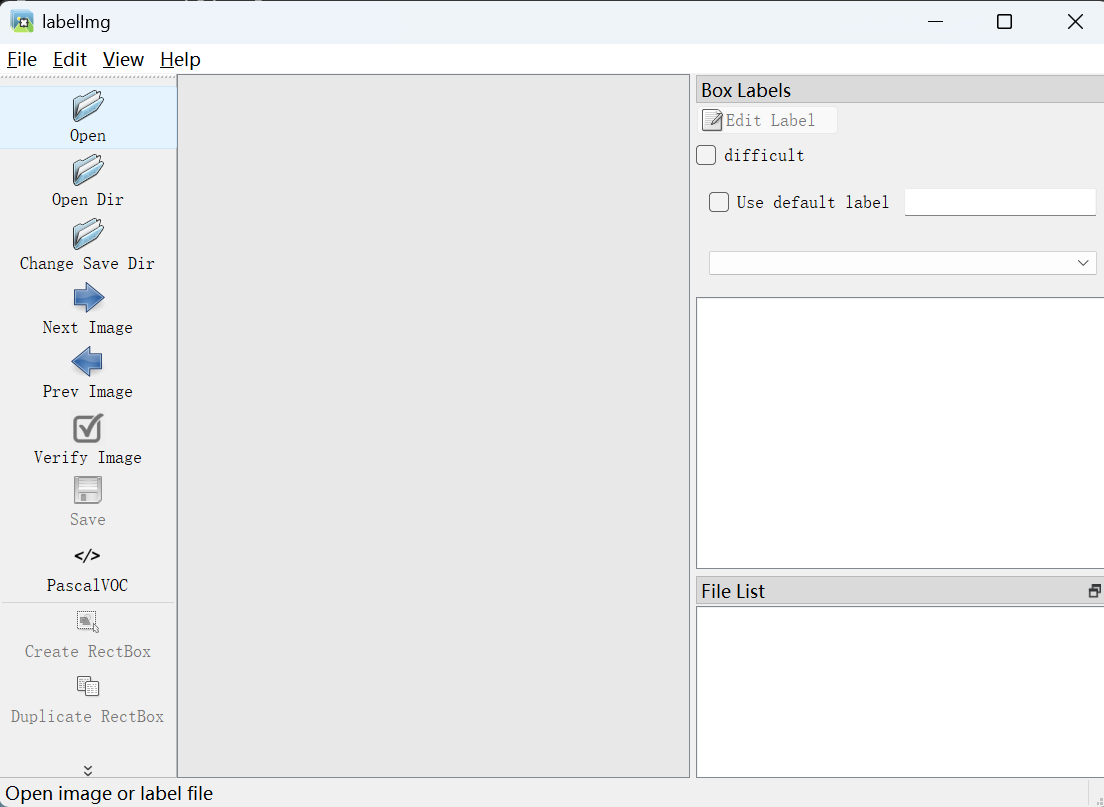Expand the label filter combo box
1104x807 pixels.
point(902,263)
